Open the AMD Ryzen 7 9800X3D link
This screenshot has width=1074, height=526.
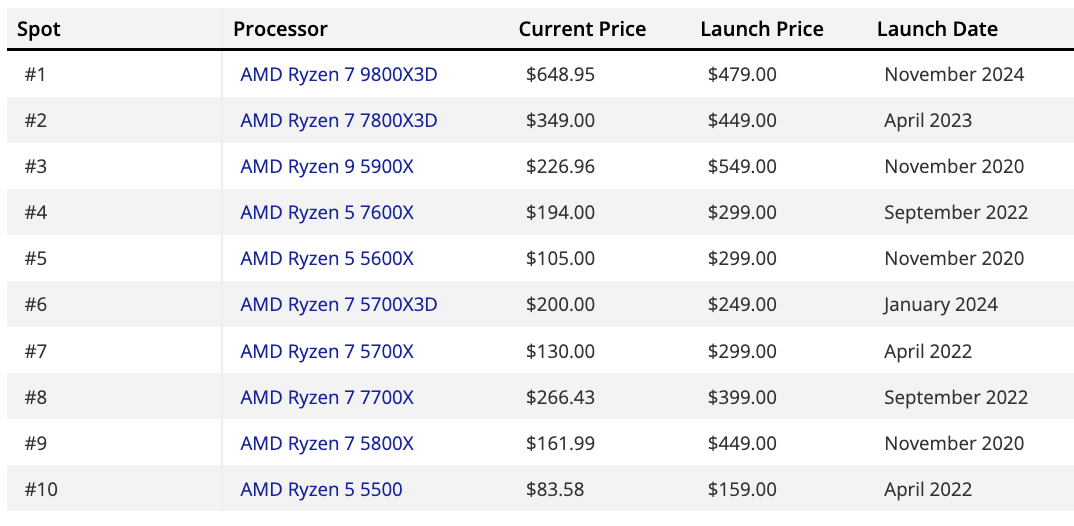[339, 75]
